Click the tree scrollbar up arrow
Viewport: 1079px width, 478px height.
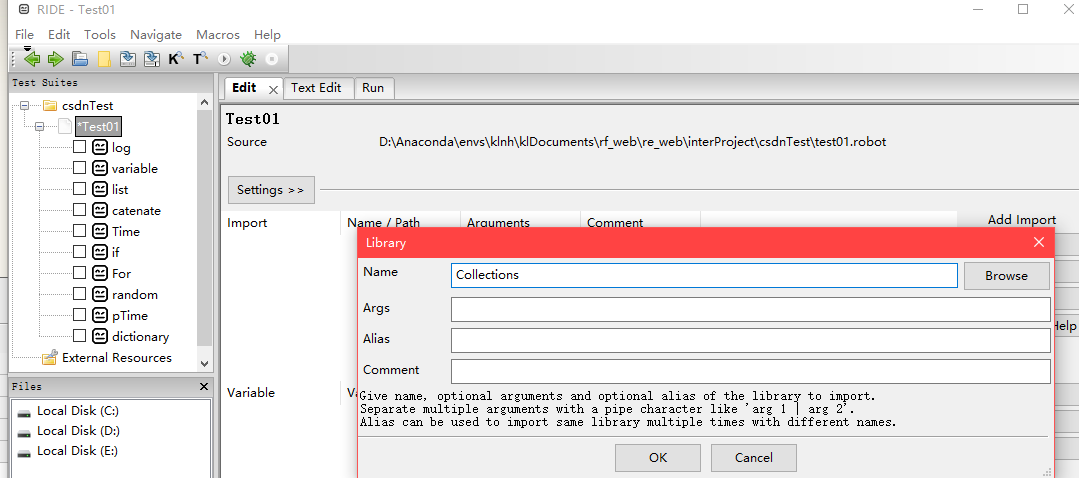pyautogui.click(x=204, y=102)
